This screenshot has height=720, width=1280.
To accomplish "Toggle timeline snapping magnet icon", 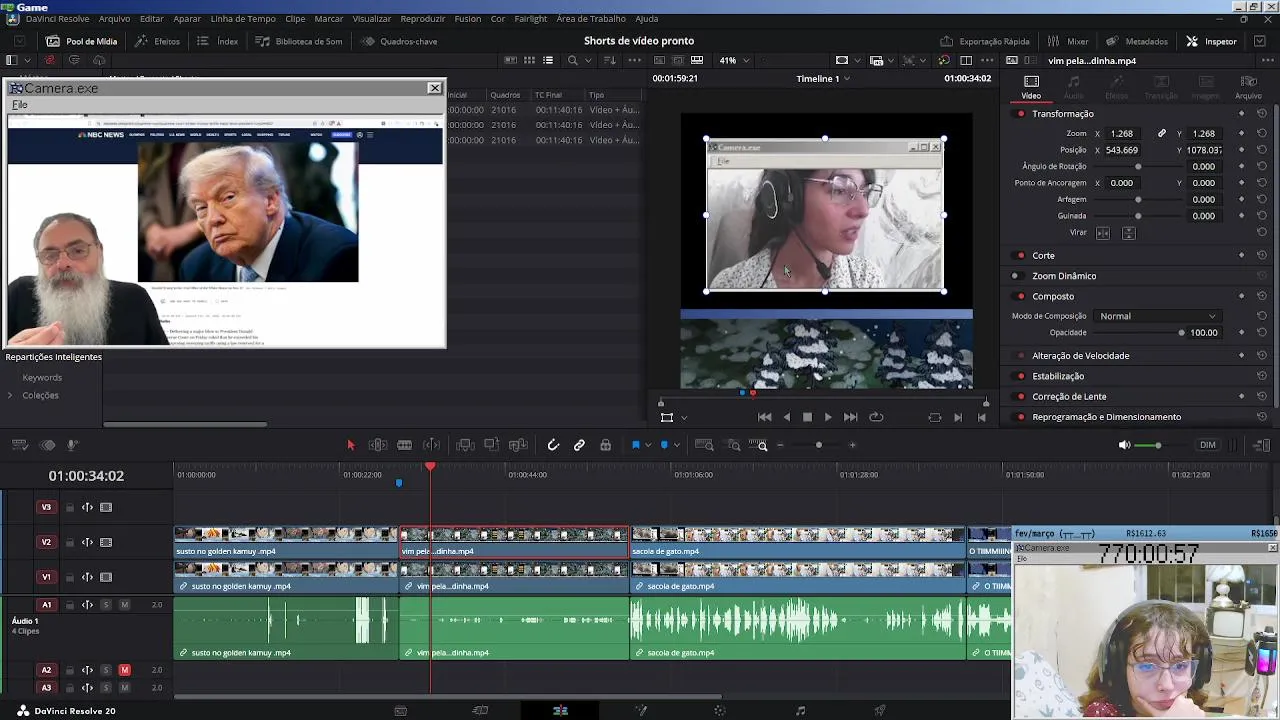I will click(x=553, y=445).
